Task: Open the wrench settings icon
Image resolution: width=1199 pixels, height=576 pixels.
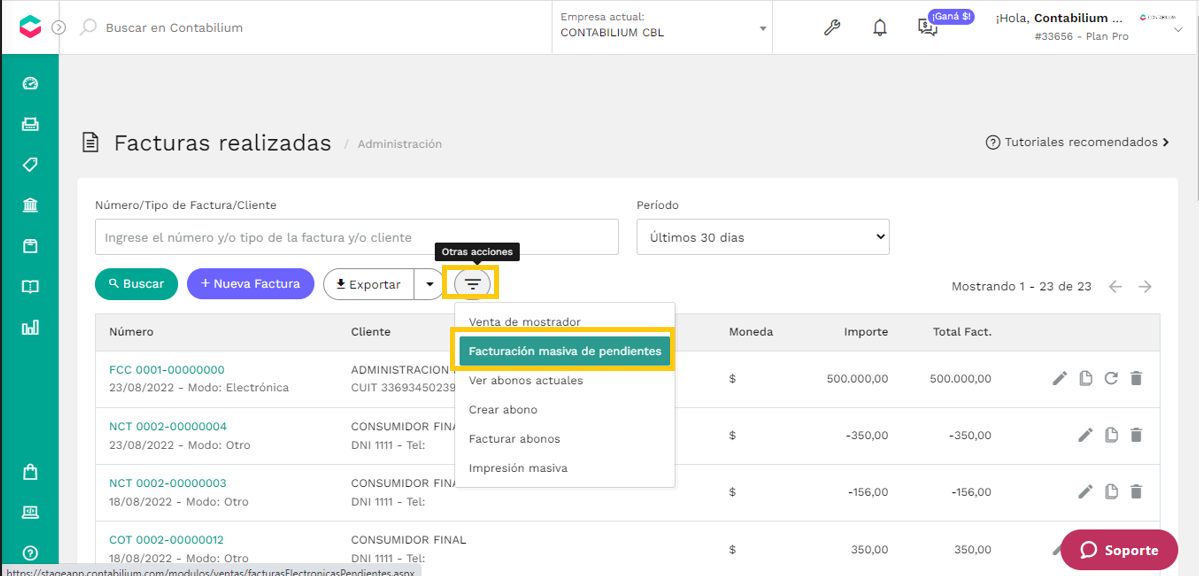Action: coord(832,28)
